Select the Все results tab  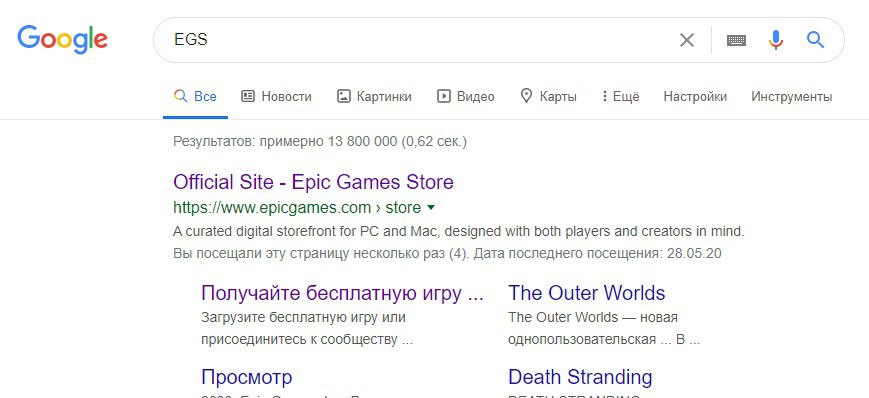(195, 96)
